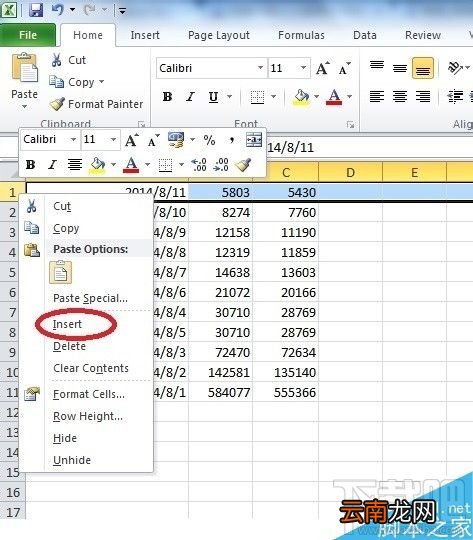Click the ribbon Grow Font icon
The height and width of the screenshot is (540, 473).
coord(322,69)
